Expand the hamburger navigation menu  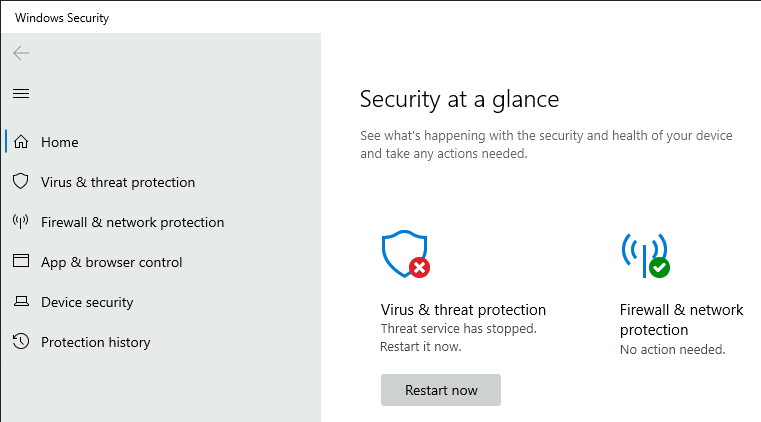click(x=21, y=93)
